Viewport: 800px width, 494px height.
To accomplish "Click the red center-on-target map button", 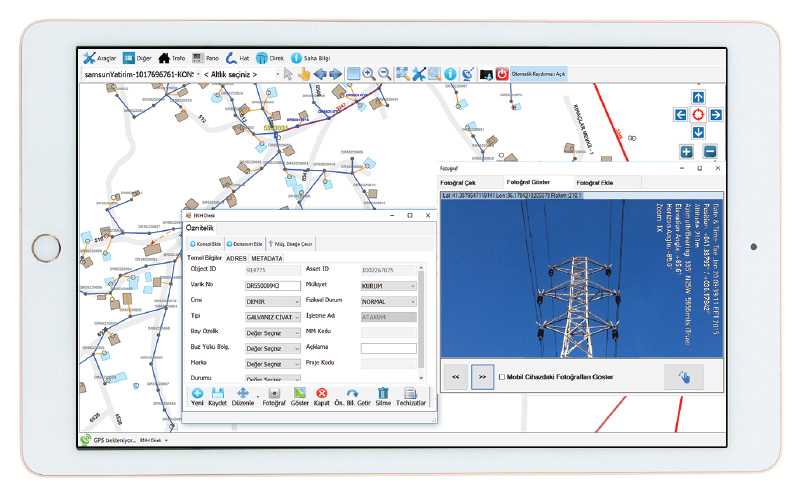I will point(698,115).
